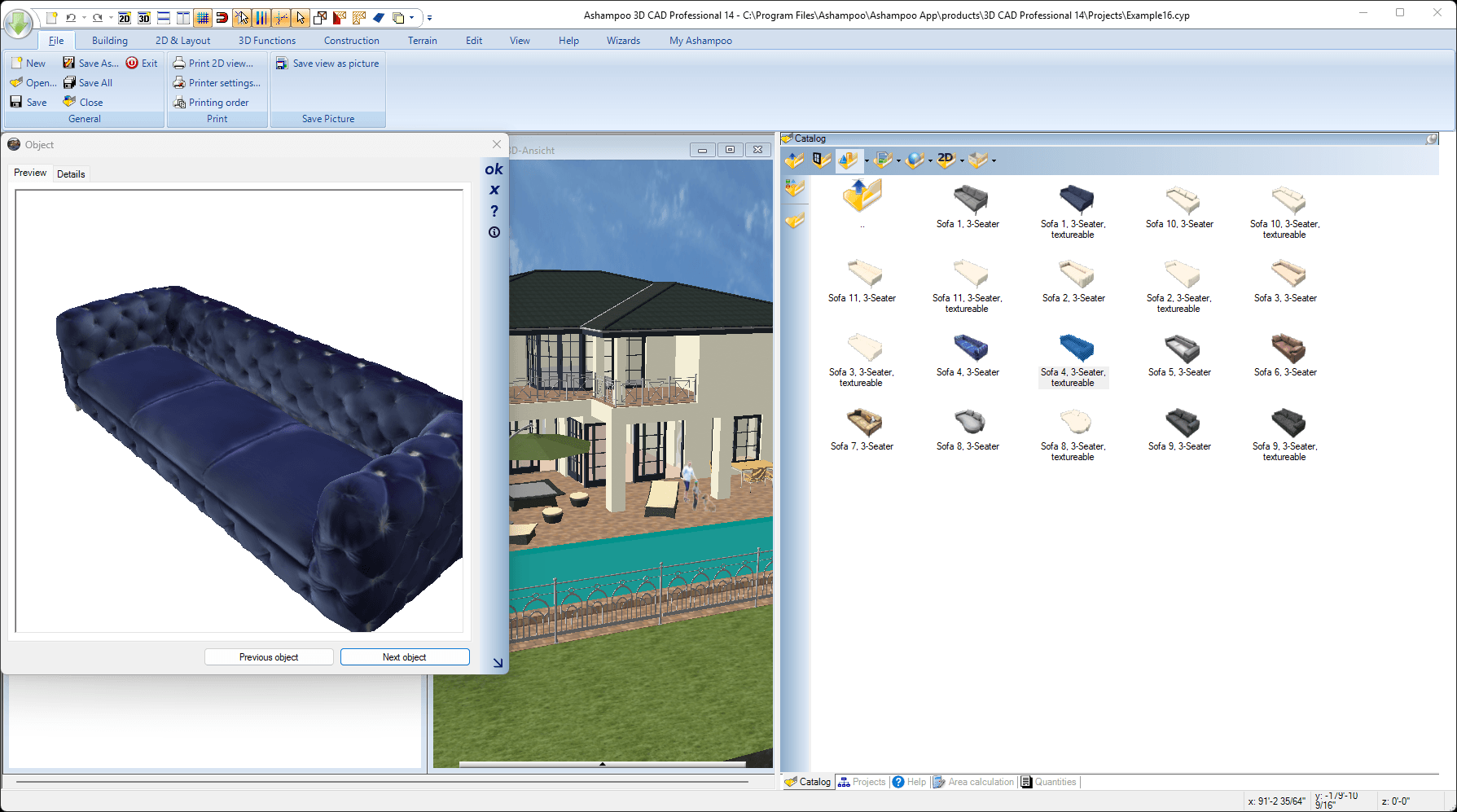Switch to the Details tab in Object window
Image resolution: width=1457 pixels, height=812 pixels.
71,173
